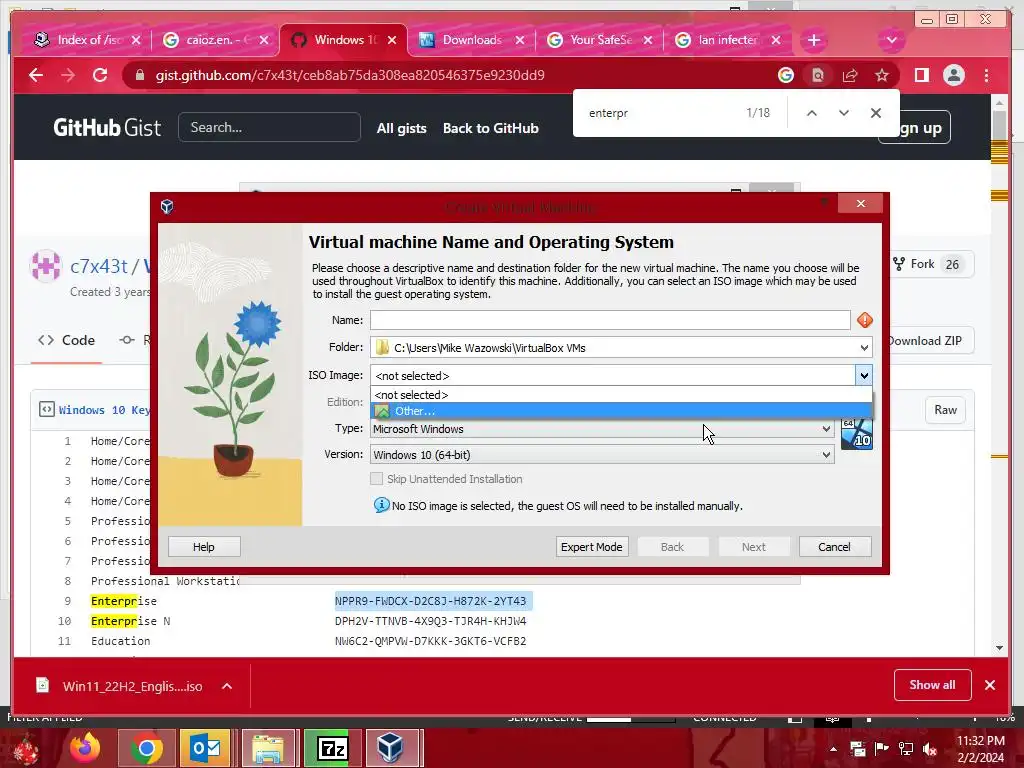This screenshot has width=1024, height=768.
Task: Switch to the lan infecter tab
Action: pyautogui.click(x=727, y=40)
